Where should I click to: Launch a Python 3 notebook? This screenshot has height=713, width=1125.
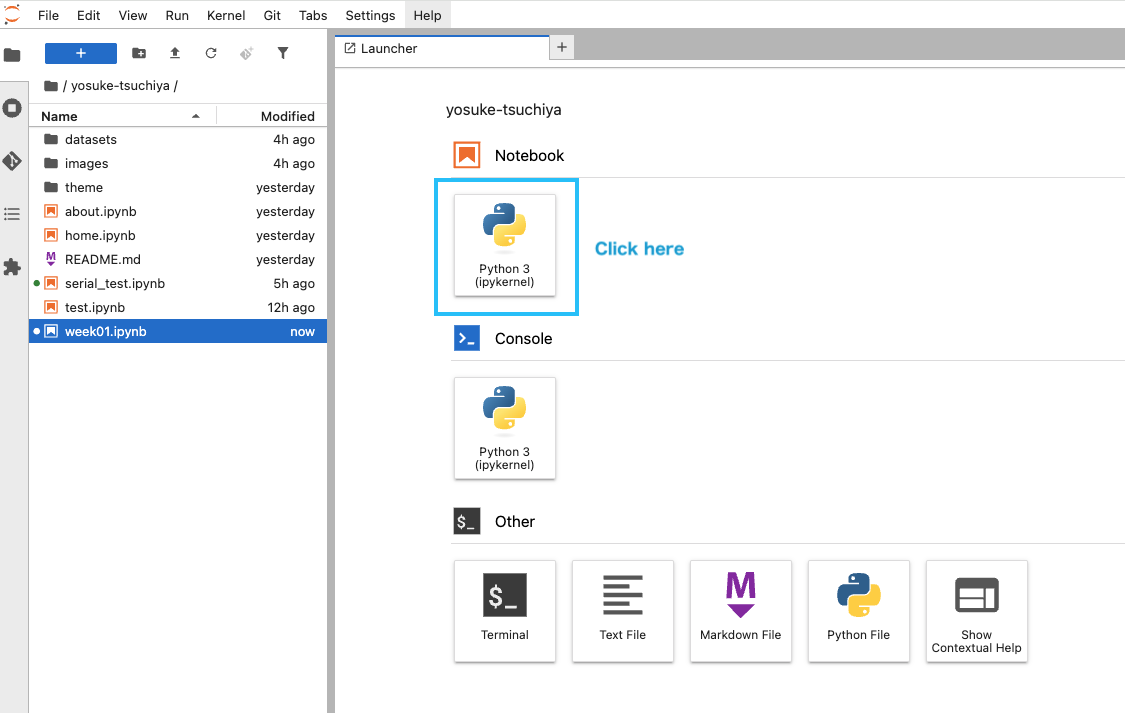[505, 245]
